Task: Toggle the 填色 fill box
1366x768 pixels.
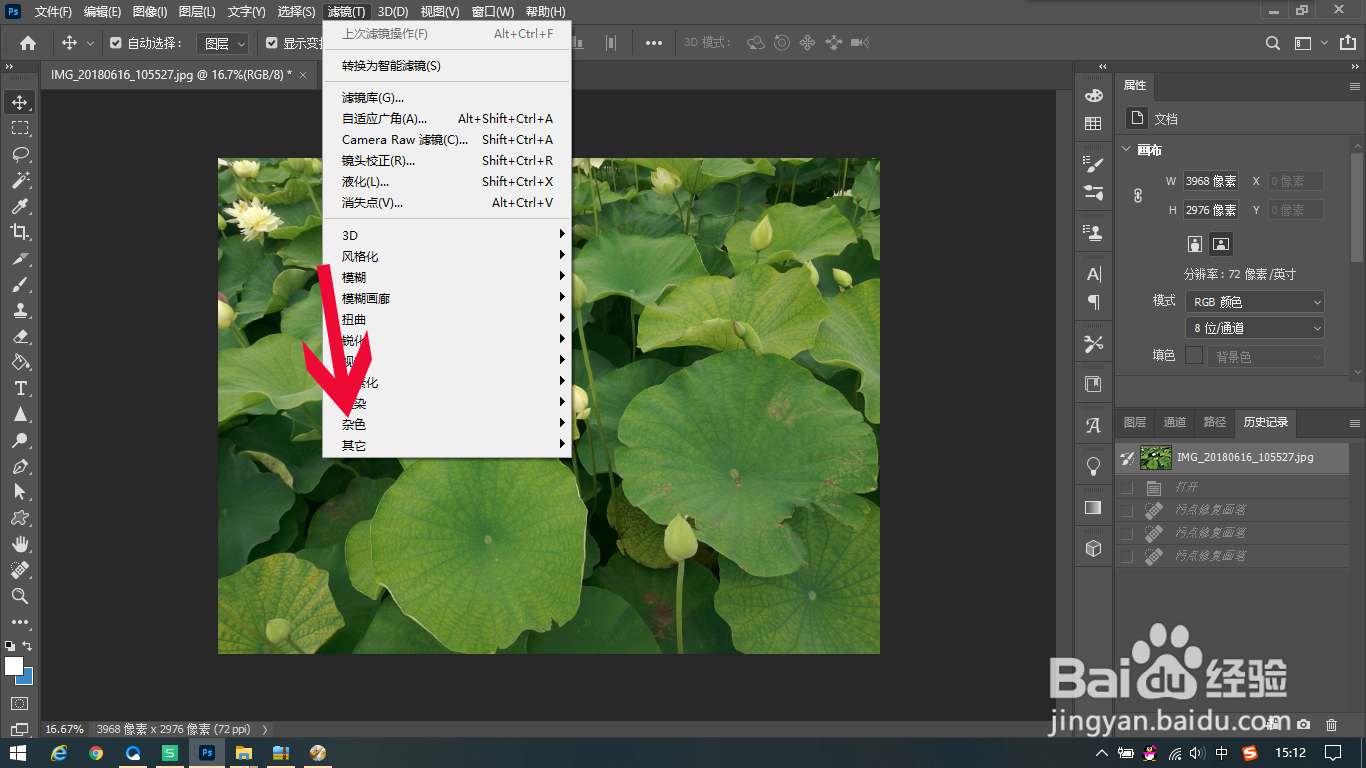Action: pyautogui.click(x=1194, y=355)
